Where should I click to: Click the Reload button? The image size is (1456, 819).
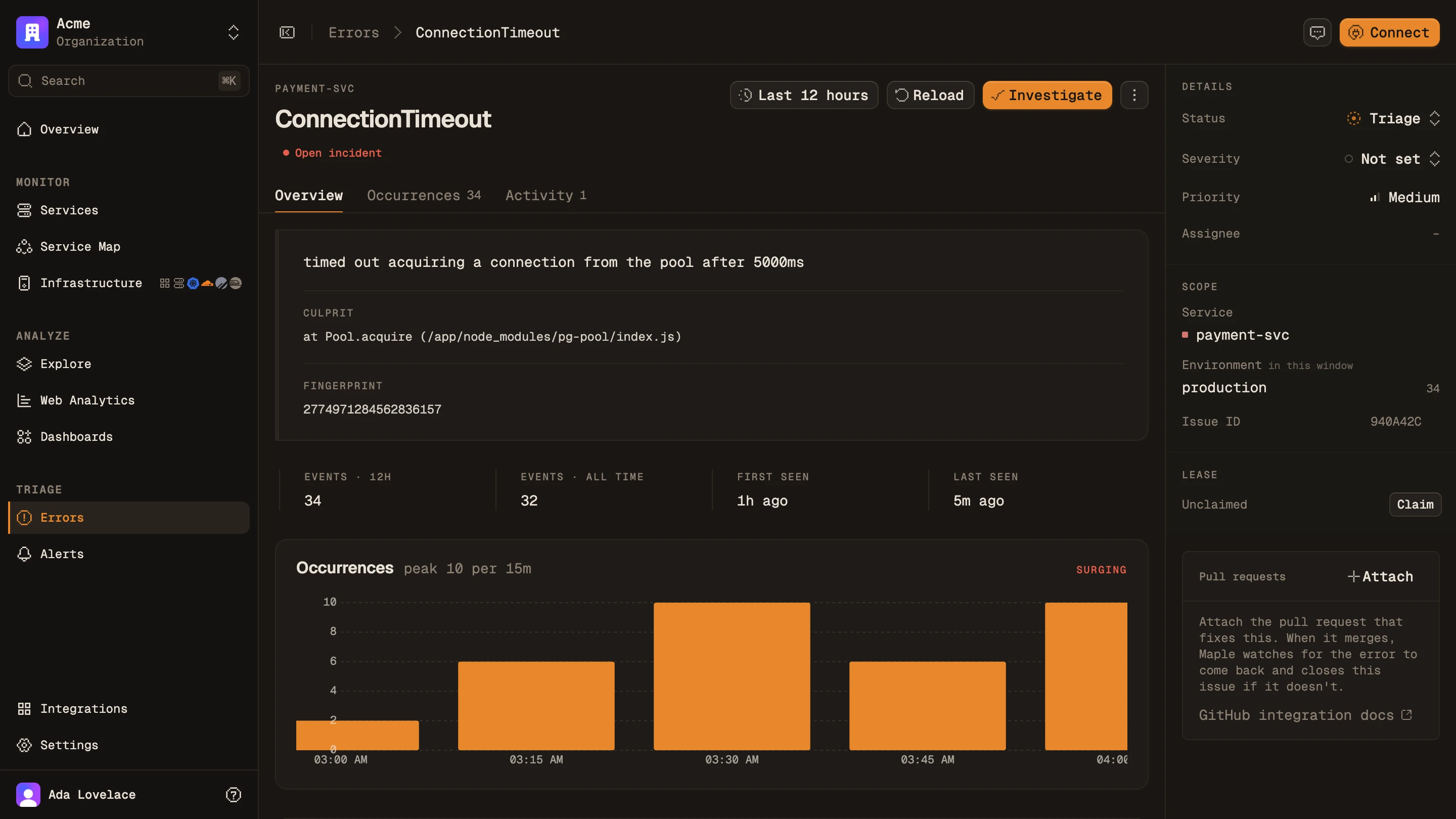(930, 95)
